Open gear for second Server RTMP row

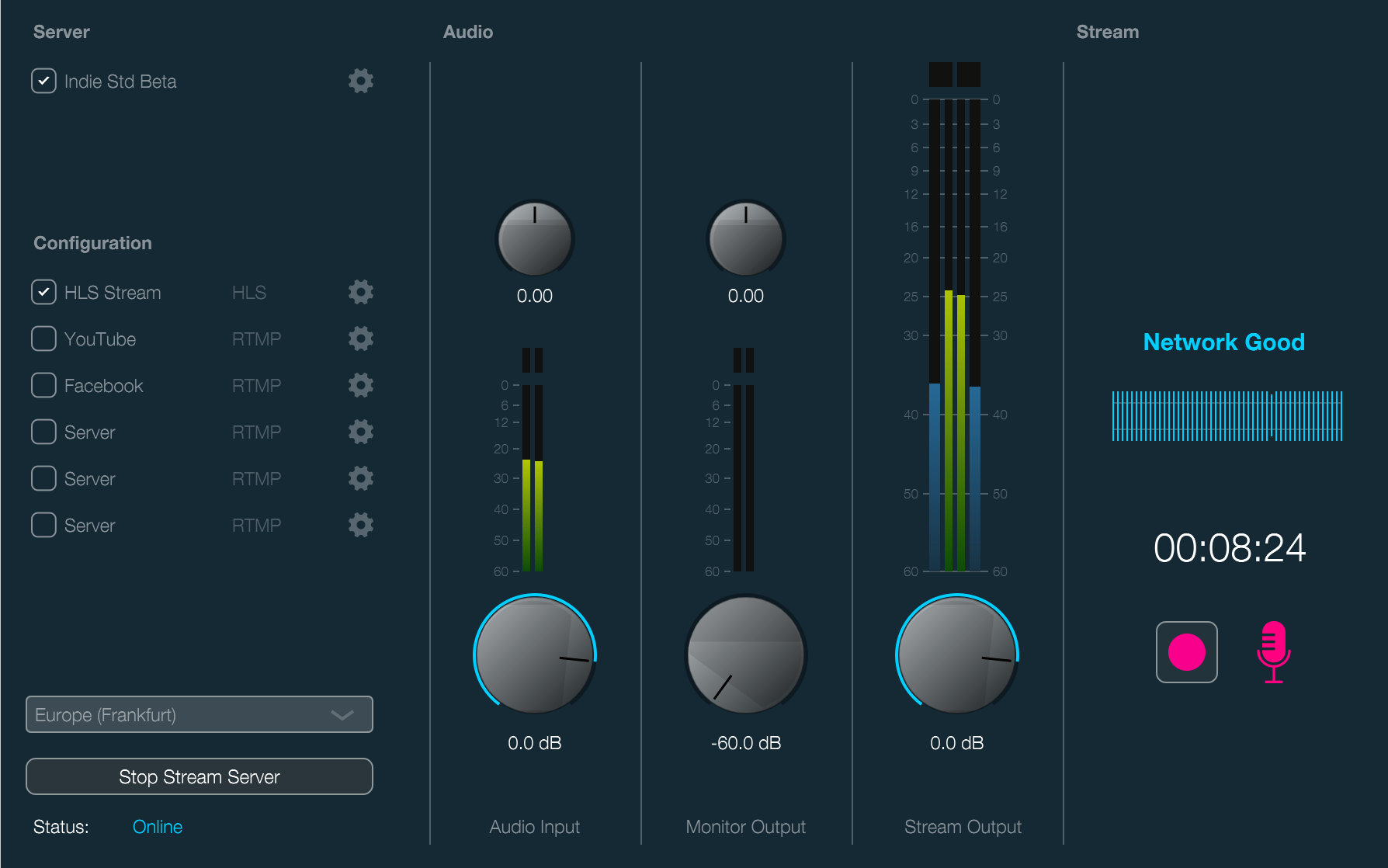361,478
